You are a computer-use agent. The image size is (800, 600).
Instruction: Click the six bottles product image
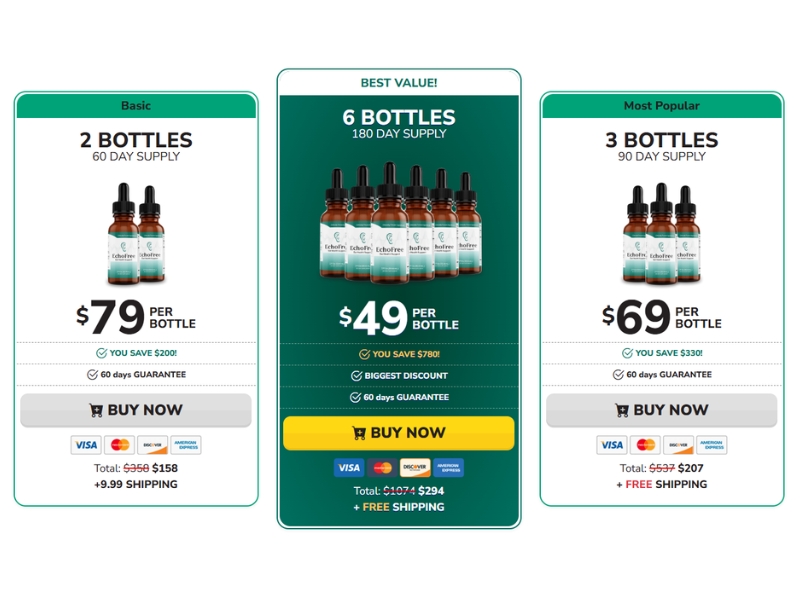(x=401, y=222)
